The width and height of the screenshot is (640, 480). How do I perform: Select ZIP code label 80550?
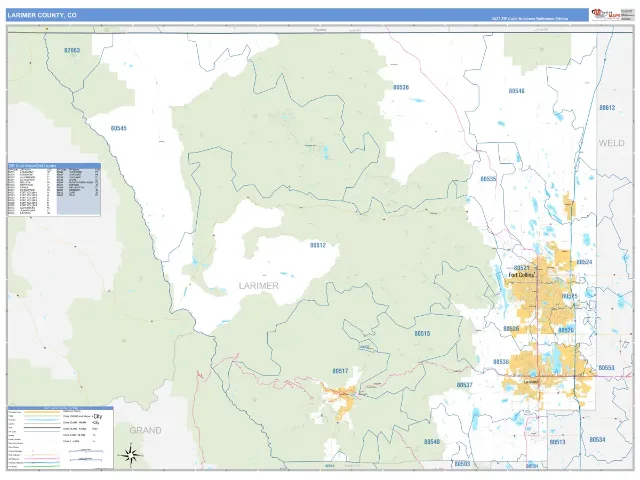click(607, 368)
